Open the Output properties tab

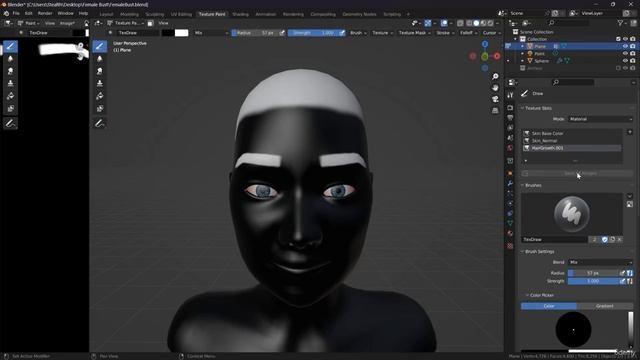click(x=510, y=118)
